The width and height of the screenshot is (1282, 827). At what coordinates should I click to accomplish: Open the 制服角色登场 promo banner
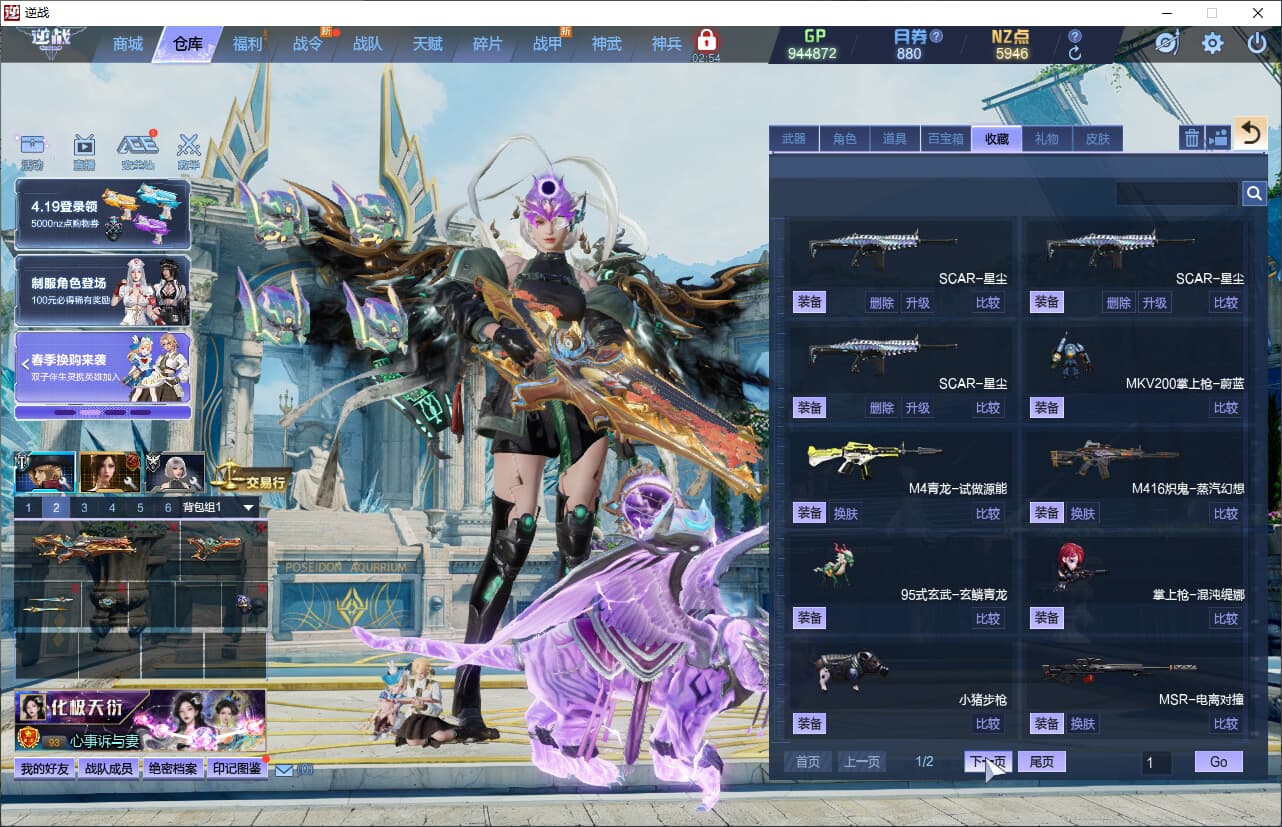[x=102, y=291]
